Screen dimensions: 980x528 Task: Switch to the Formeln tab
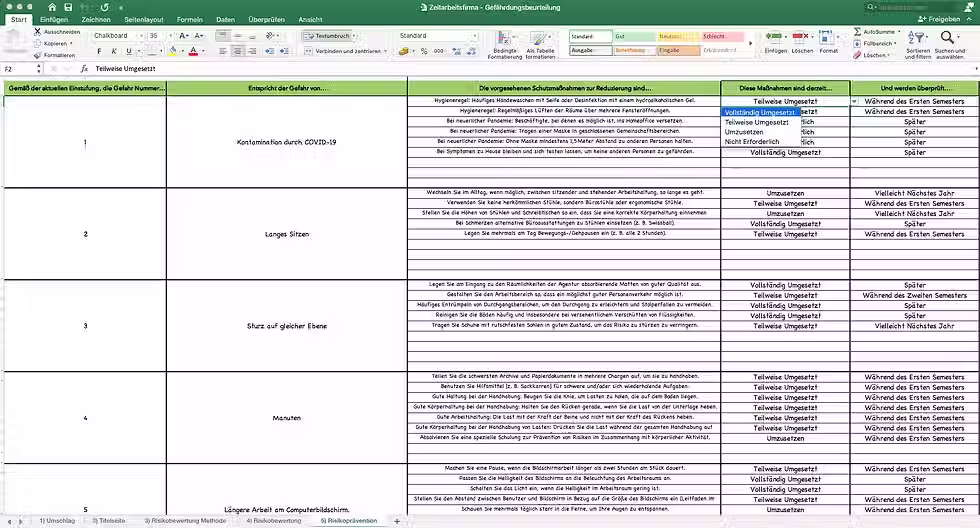189,19
